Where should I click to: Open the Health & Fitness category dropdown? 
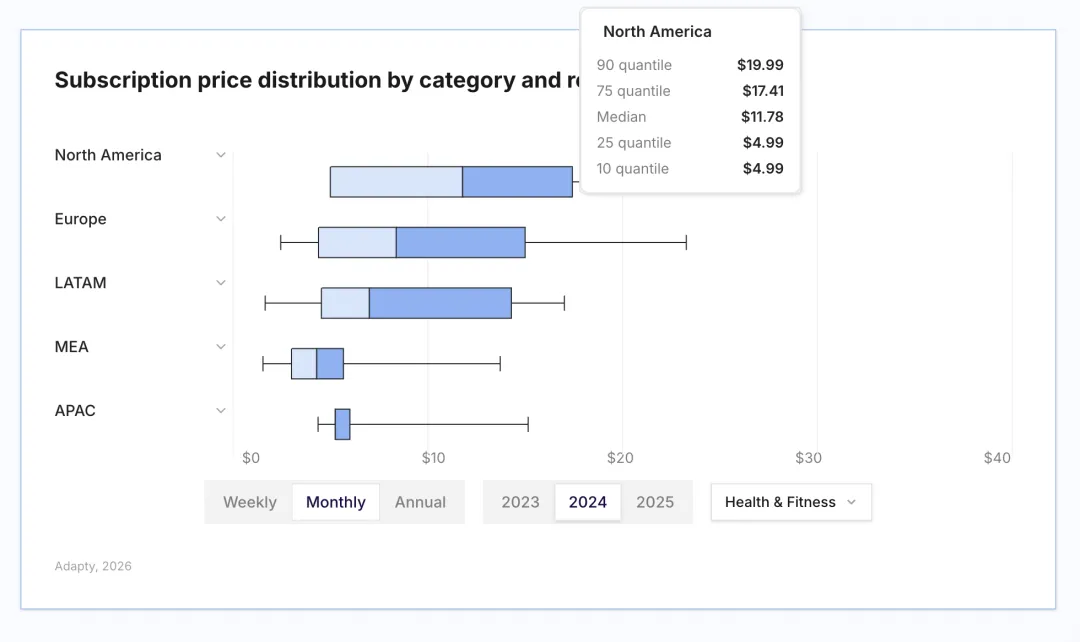791,502
